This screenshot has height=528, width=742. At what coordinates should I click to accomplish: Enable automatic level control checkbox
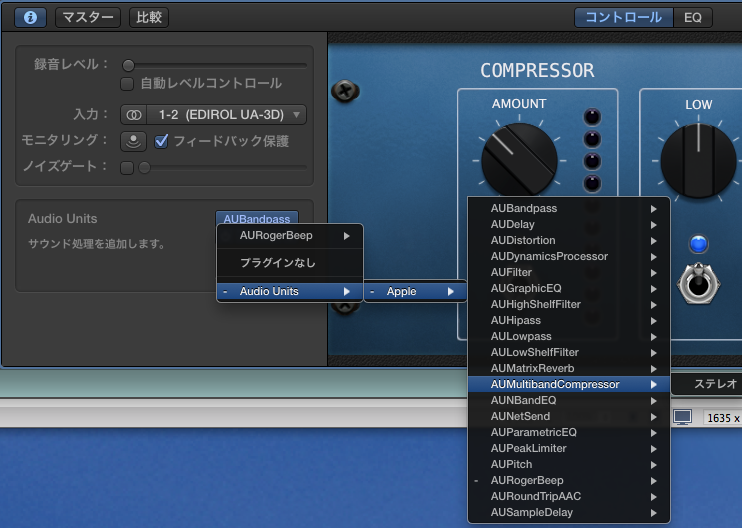[127, 84]
